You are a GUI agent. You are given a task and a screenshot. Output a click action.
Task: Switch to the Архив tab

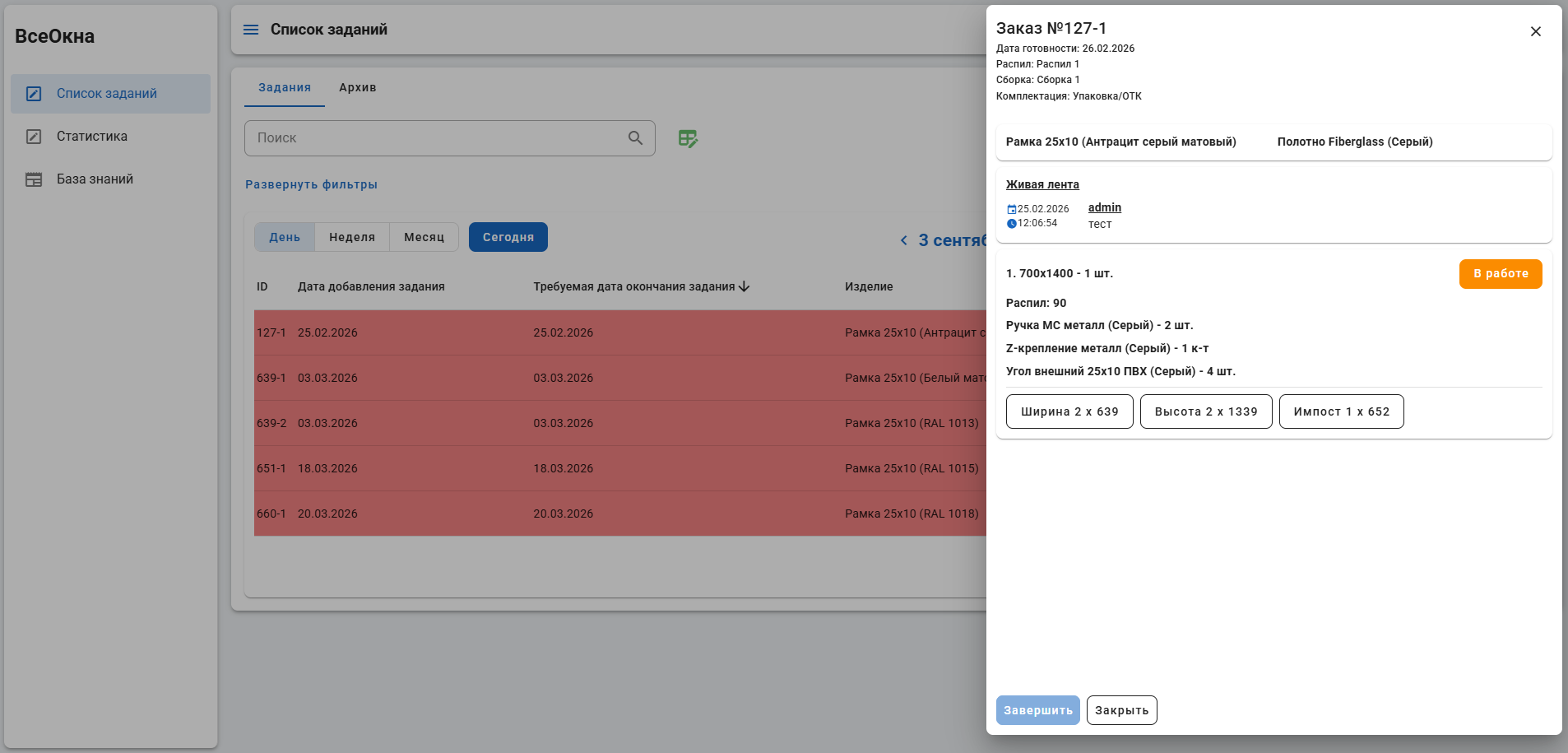[358, 87]
